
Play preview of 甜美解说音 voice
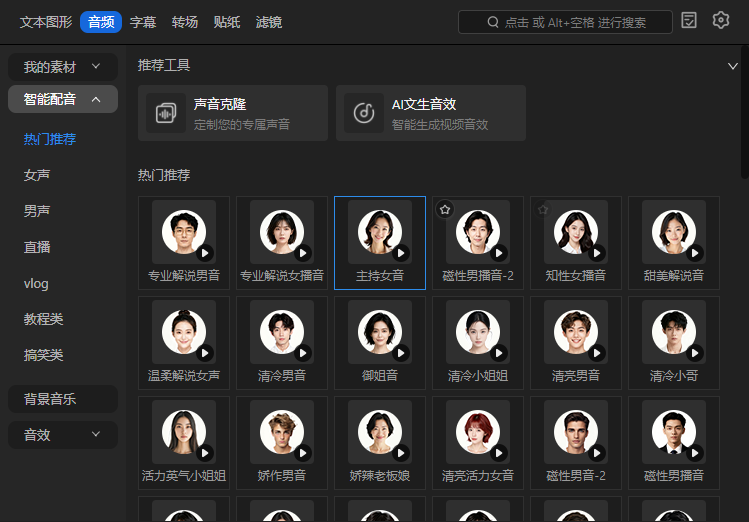(x=695, y=253)
